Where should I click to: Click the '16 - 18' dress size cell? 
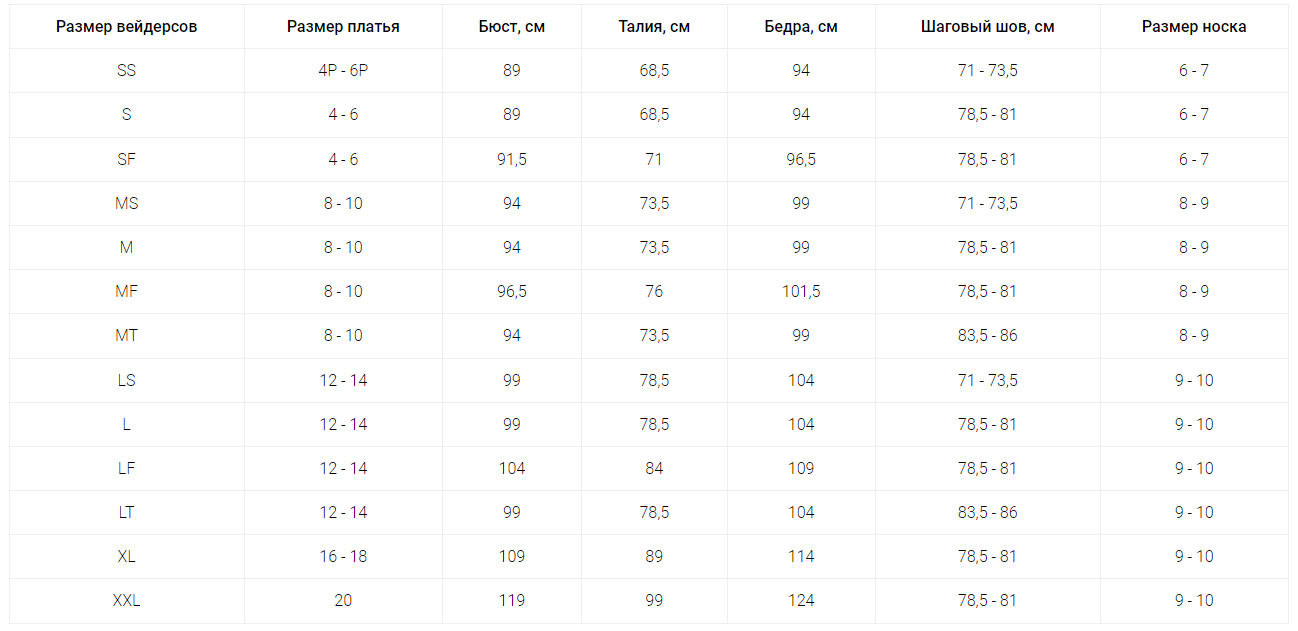(x=343, y=557)
